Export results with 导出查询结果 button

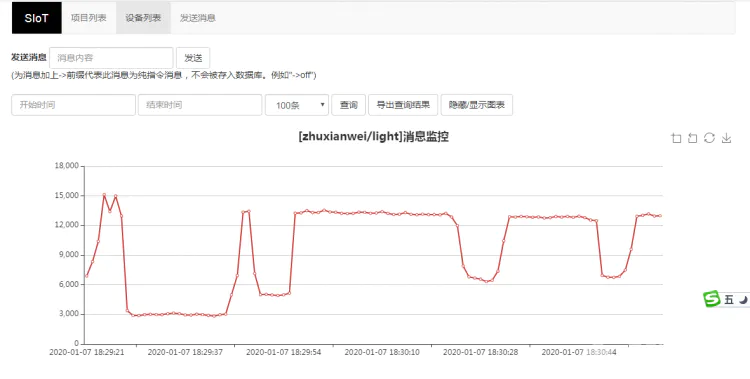(403, 105)
